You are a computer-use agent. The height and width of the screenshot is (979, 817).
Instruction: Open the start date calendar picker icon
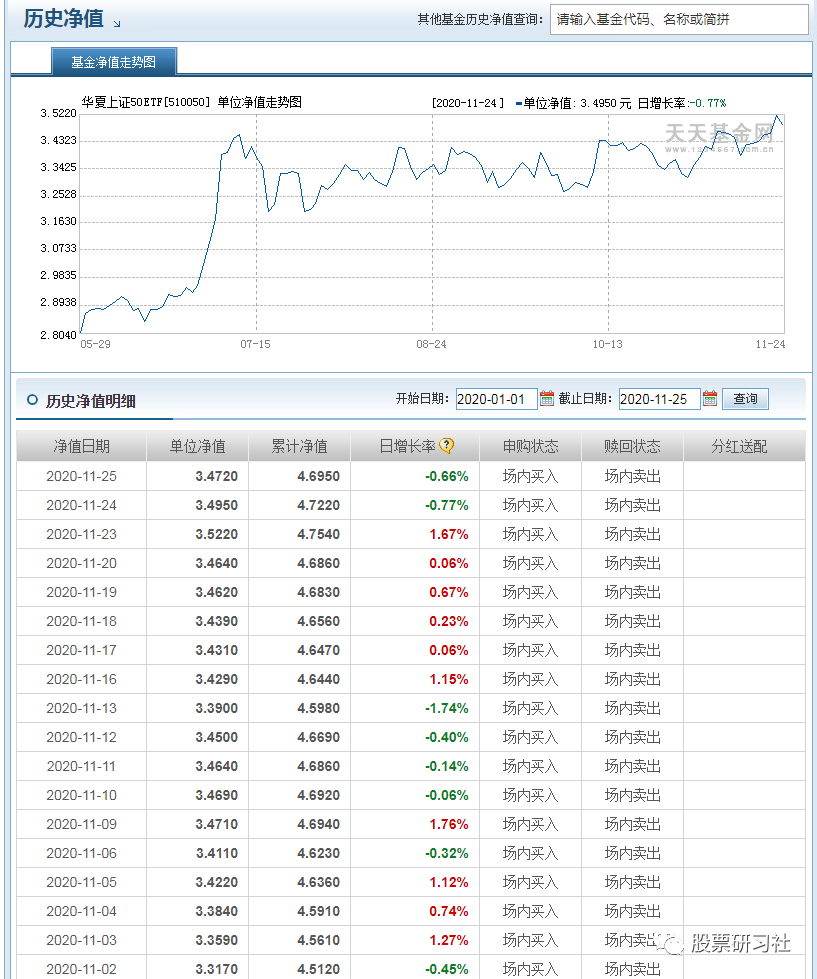[546, 398]
